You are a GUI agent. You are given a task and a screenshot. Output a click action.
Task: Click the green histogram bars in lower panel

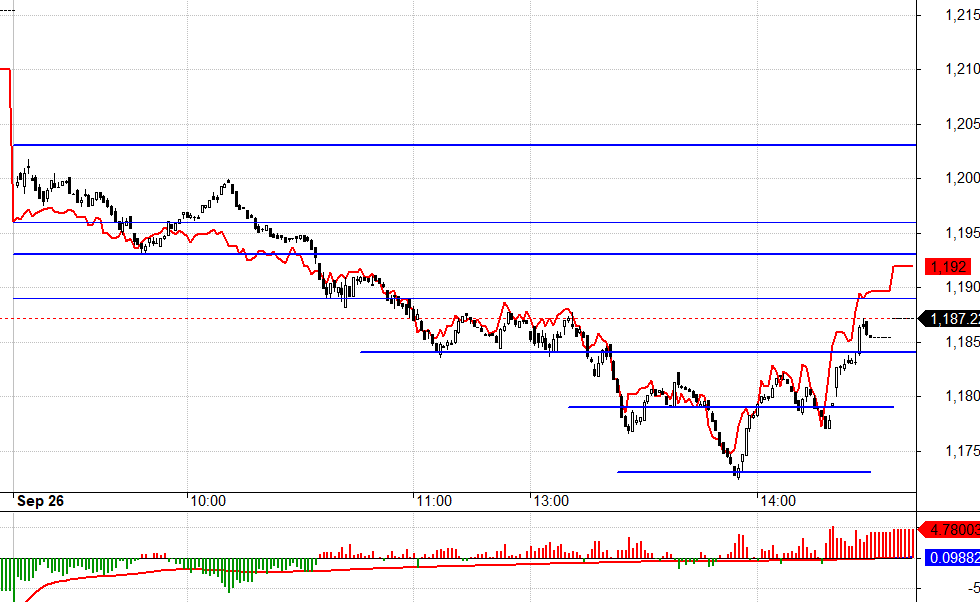coord(40,568)
